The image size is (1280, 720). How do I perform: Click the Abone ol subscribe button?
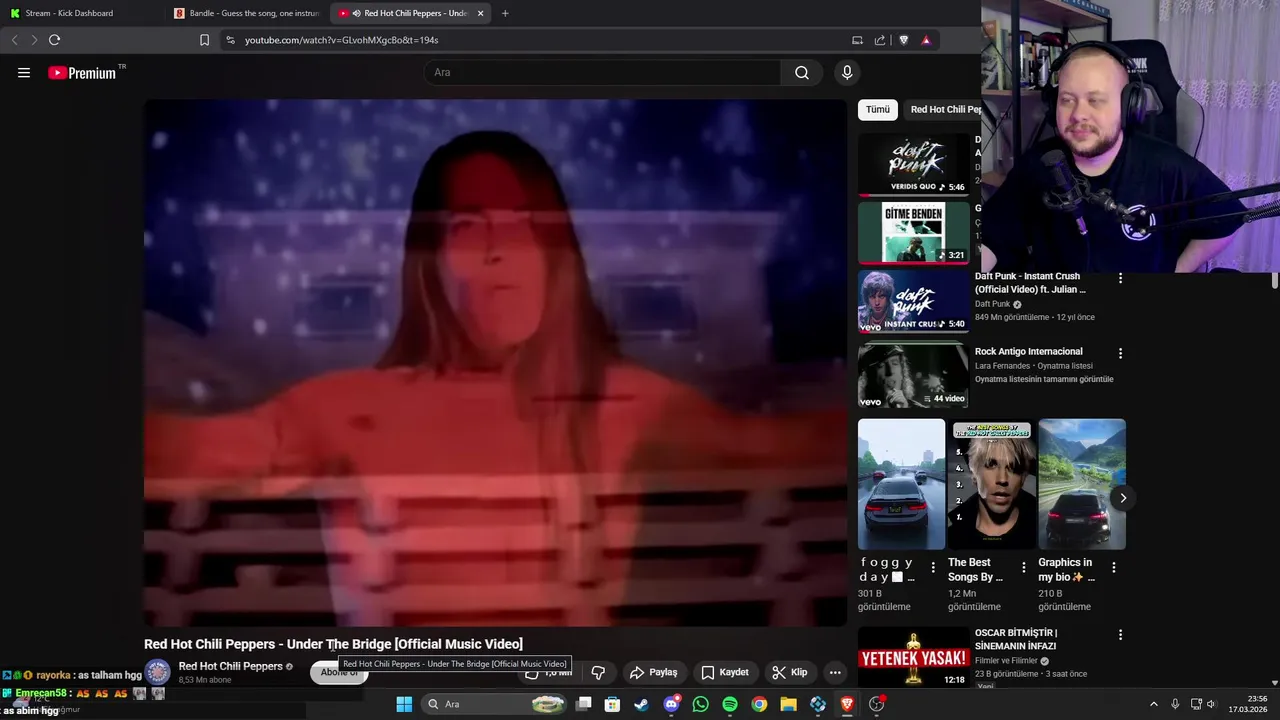(339, 672)
